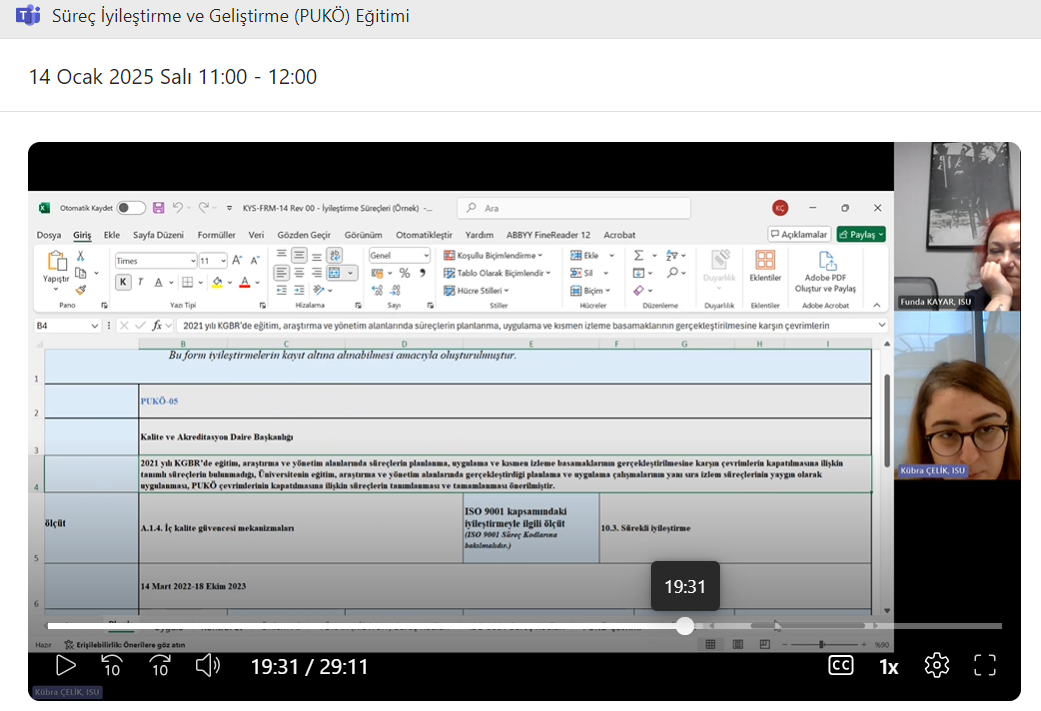Click the Excel save icon
The height and width of the screenshot is (711, 1041).
(x=158, y=208)
